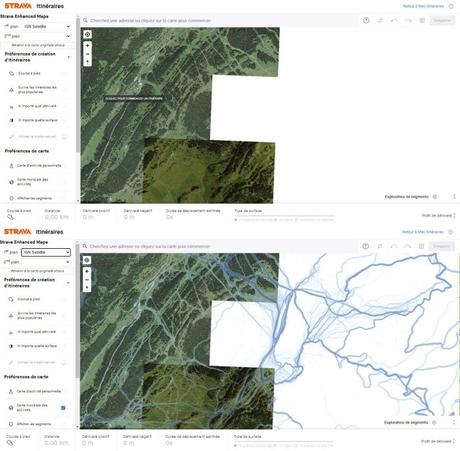
Task: Click the popular routes icon in the upper sidebar
Action: tap(11, 90)
